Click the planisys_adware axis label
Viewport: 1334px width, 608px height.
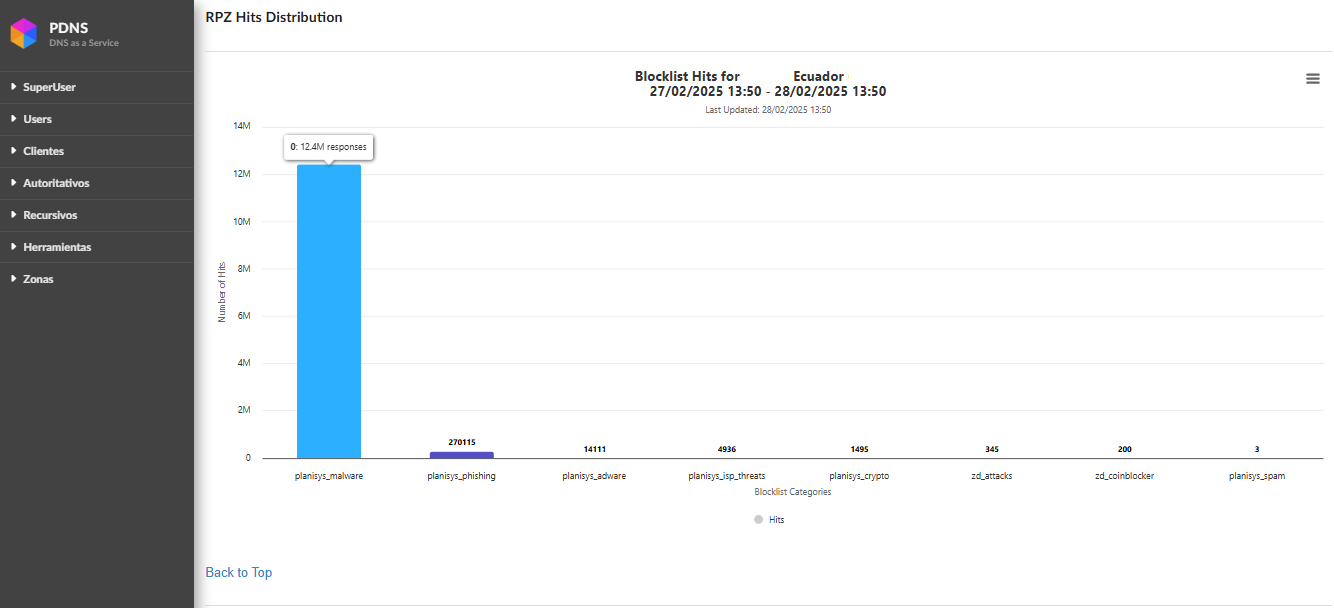594,476
